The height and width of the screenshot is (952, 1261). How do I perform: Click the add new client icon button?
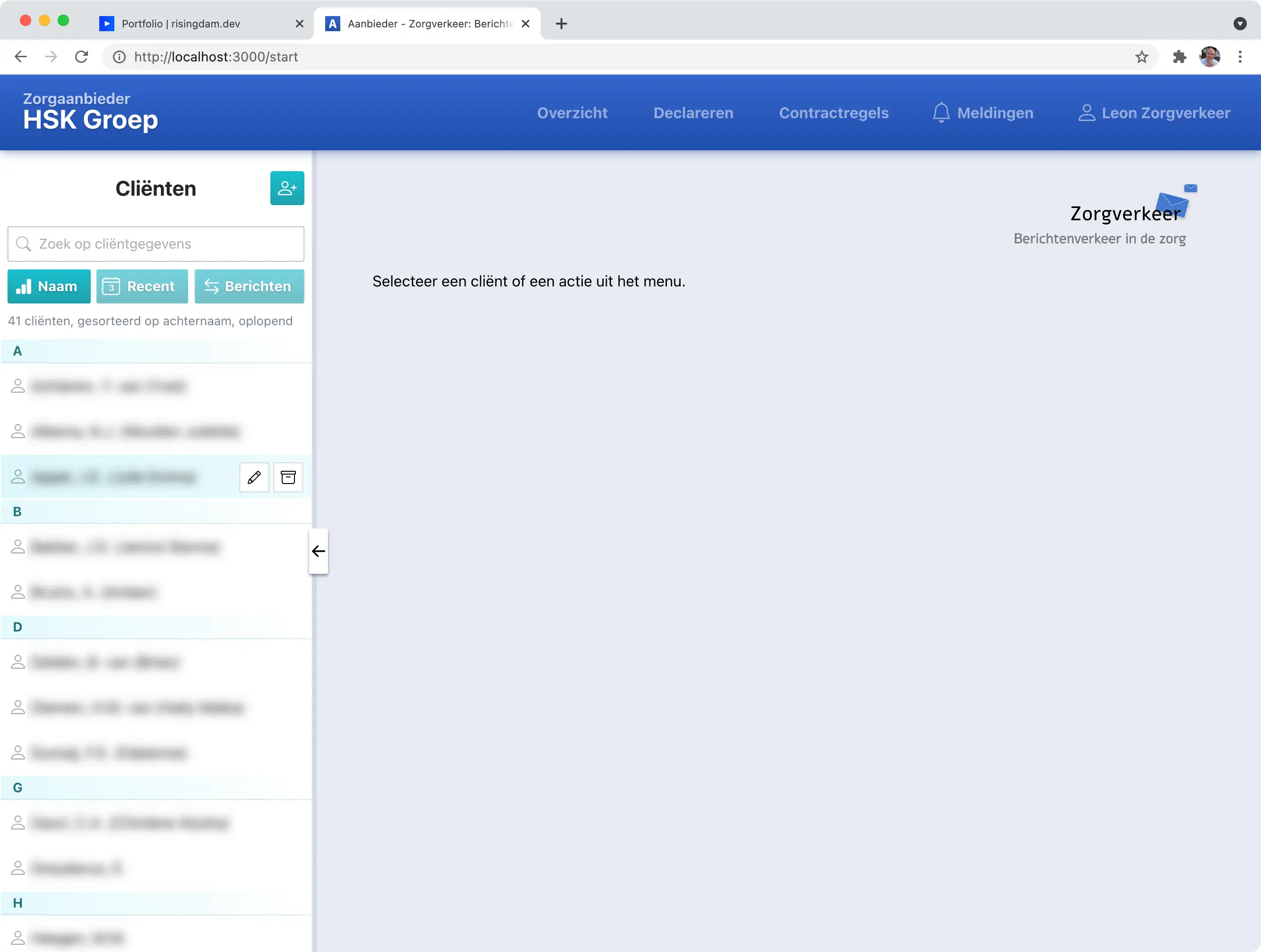(287, 188)
